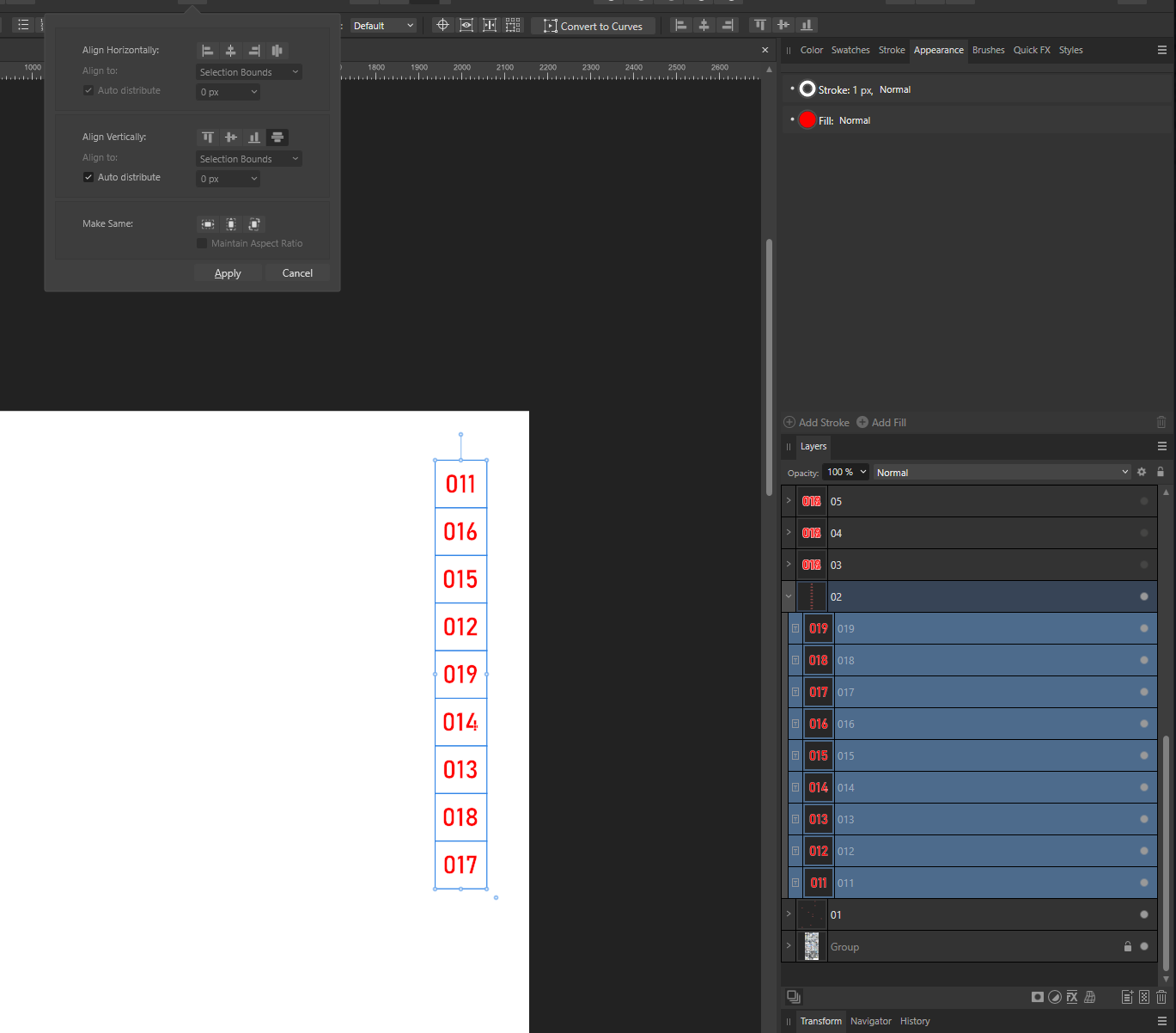Click the list icon in top toolbar

[x=23, y=25]
